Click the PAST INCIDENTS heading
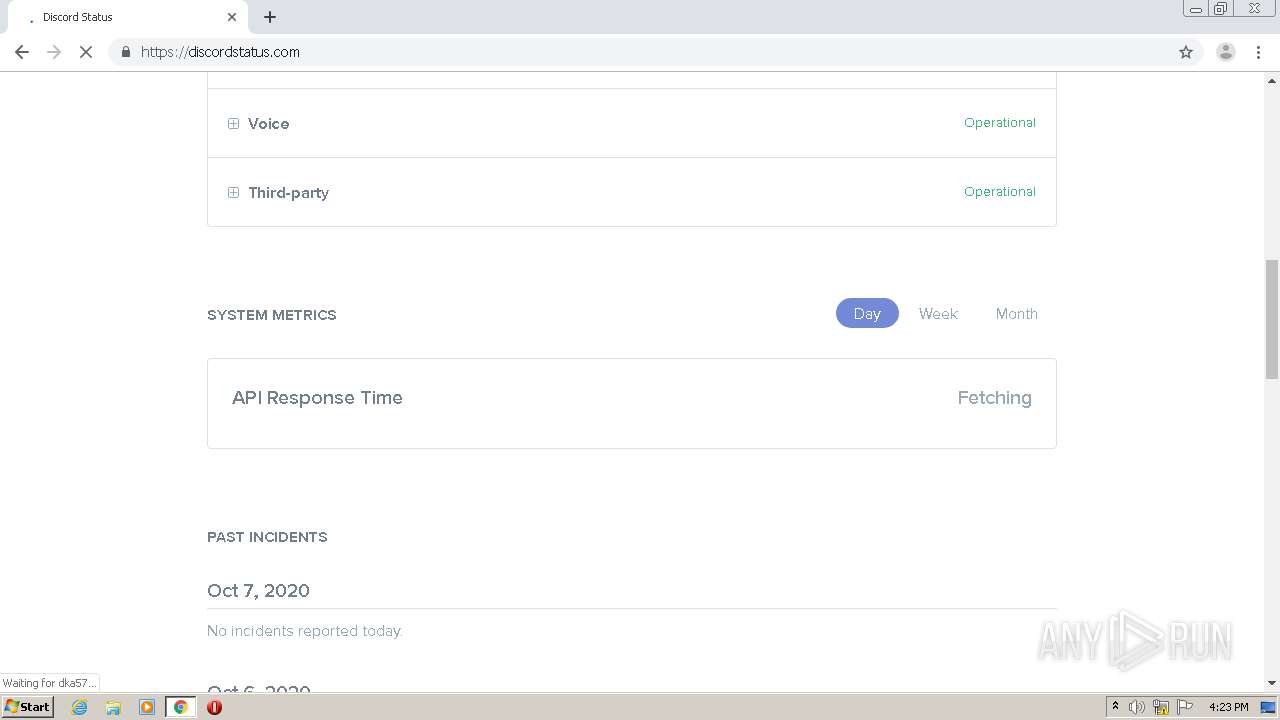The height and width of the screenshot is (720, 1280). click(267, 537)
